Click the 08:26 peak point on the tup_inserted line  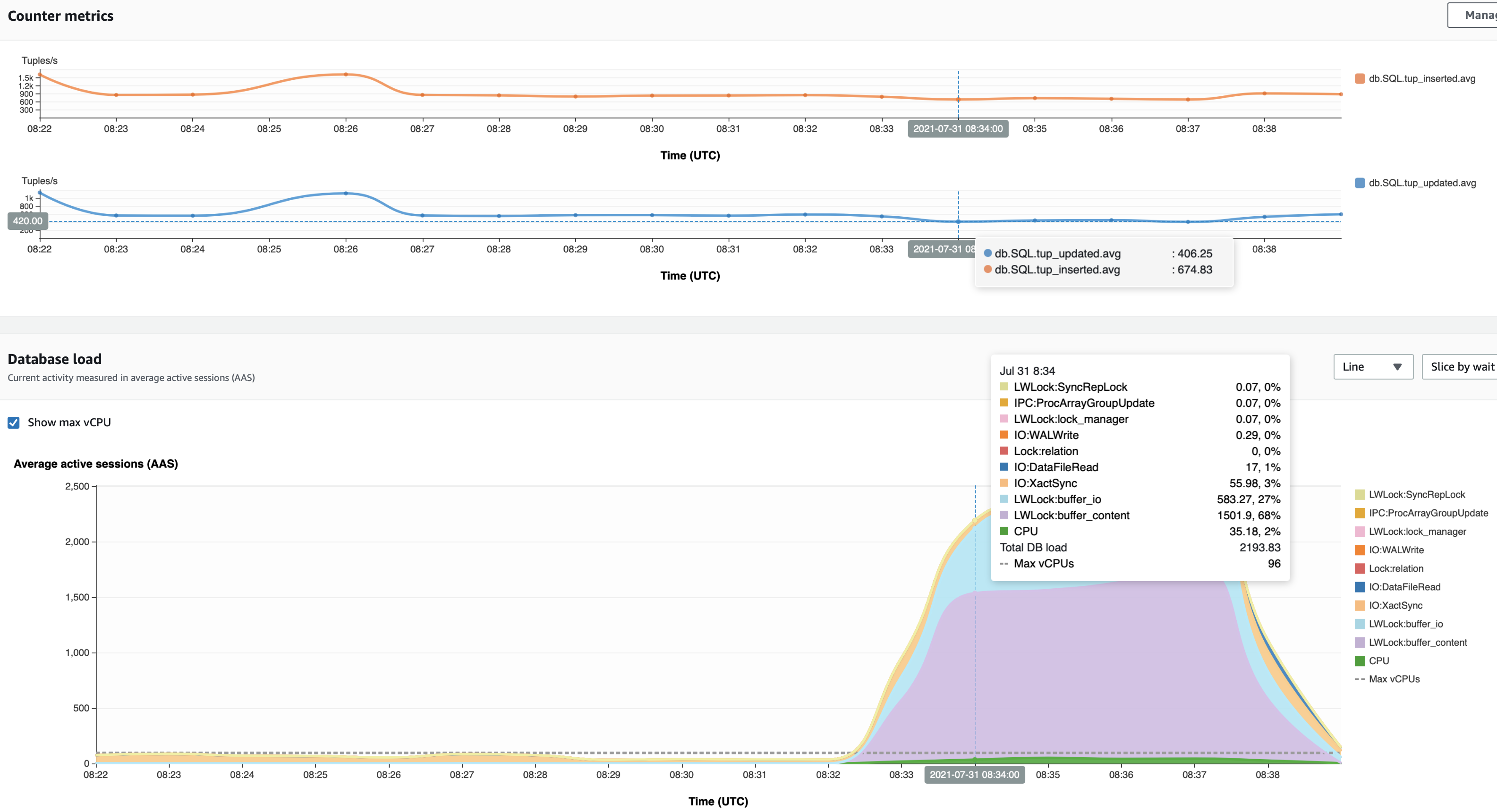(346, 74)
